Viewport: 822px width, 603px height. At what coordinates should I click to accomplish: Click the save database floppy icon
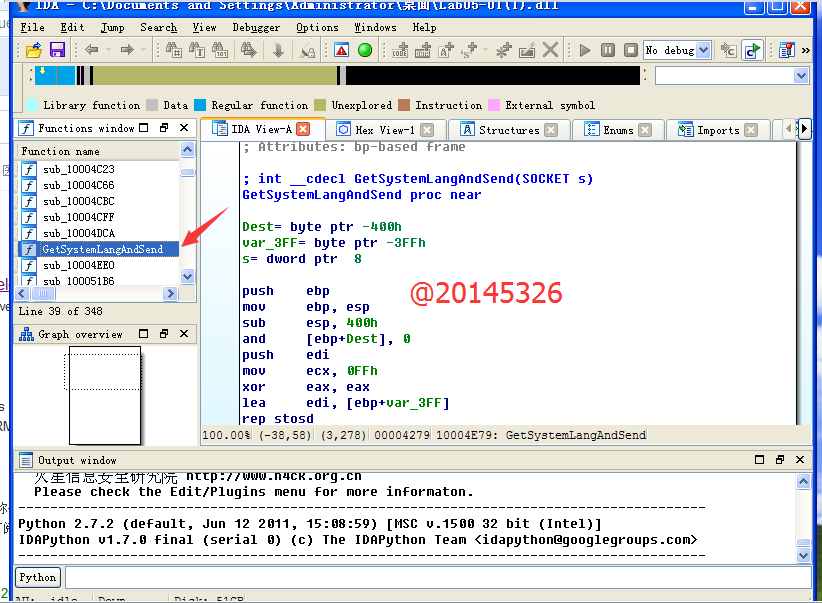point(57,50)
